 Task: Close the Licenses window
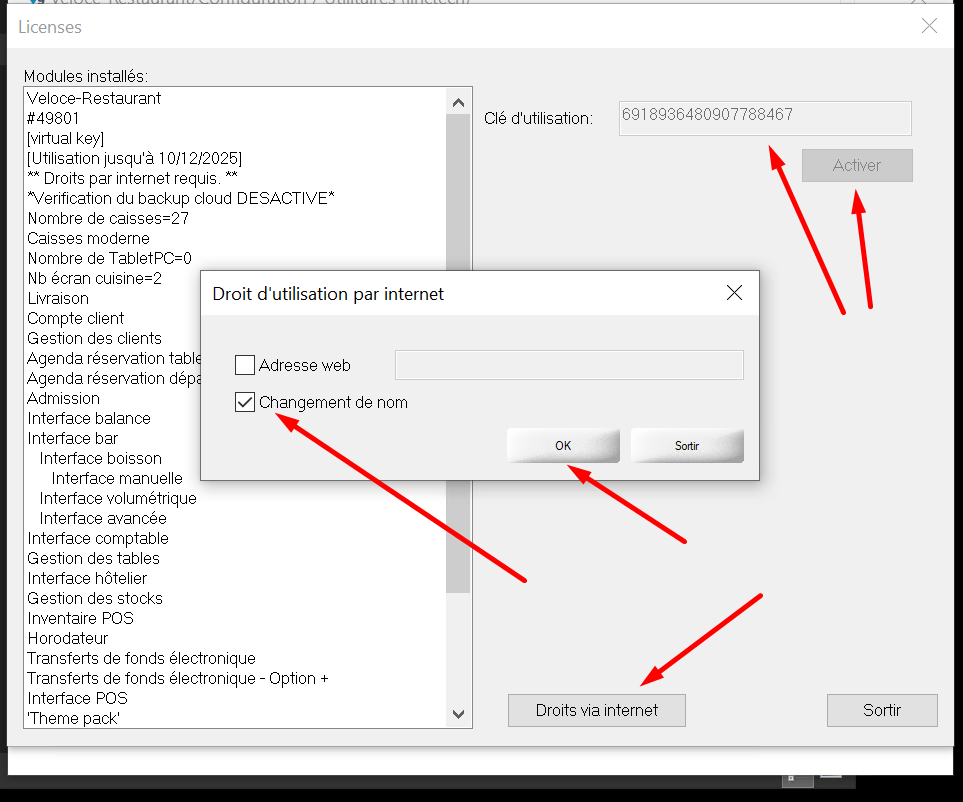tap(929, 26)
